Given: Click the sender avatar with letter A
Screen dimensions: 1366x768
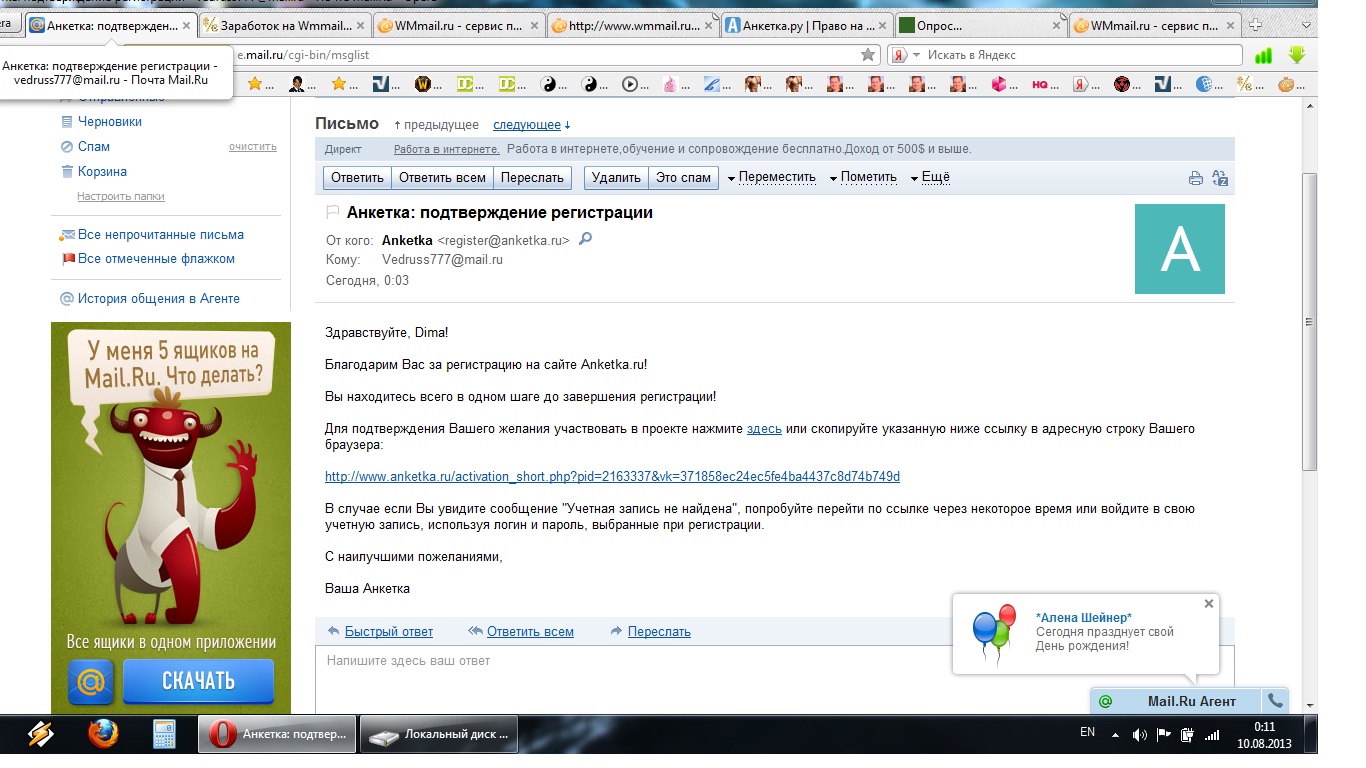Looking at the screenshot, I should point(1180,249).
